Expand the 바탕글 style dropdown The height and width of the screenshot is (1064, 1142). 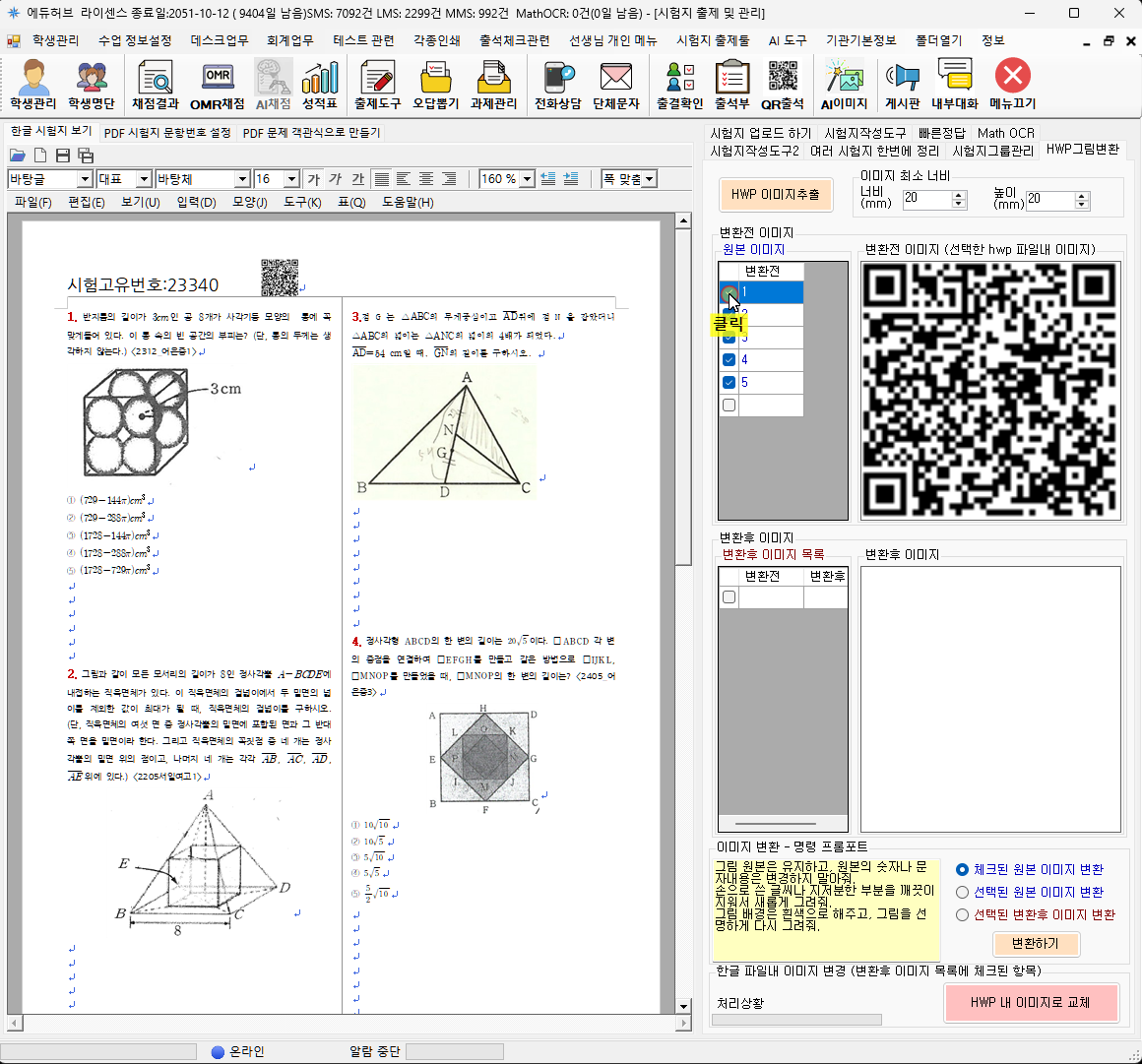coord(85,179)
